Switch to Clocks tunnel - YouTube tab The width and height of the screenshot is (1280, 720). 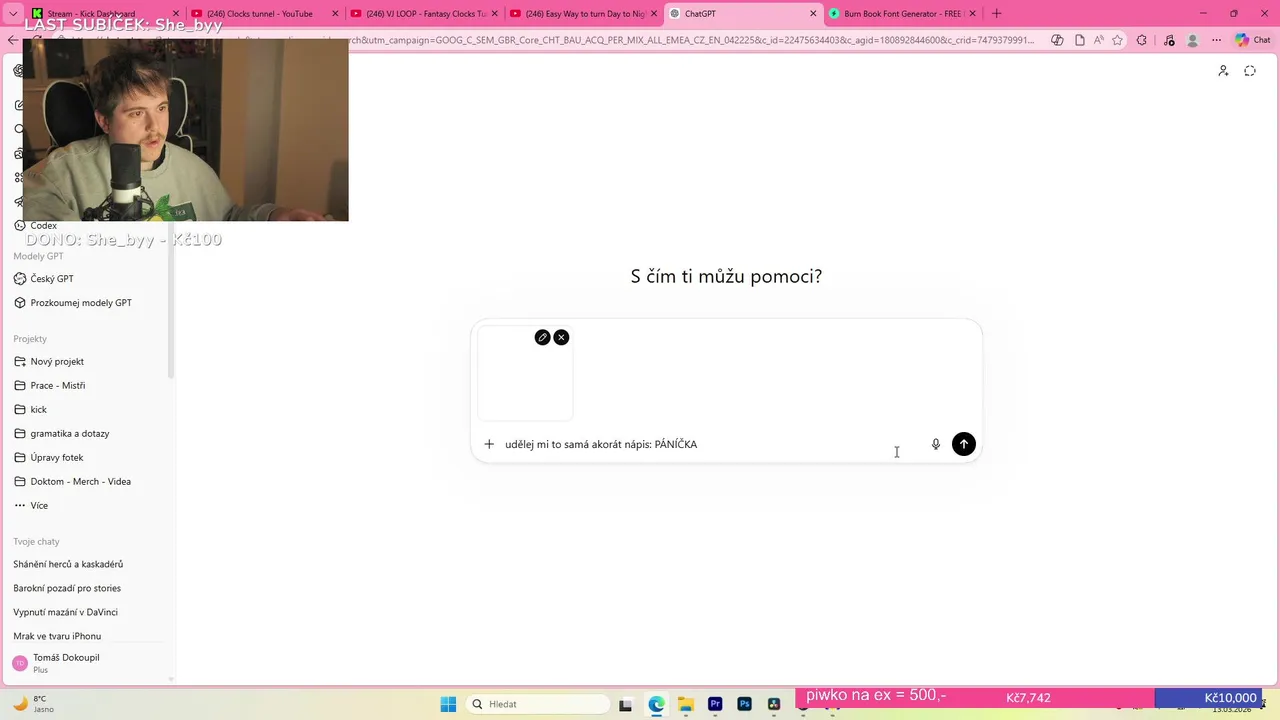click(x=264, y=14)
